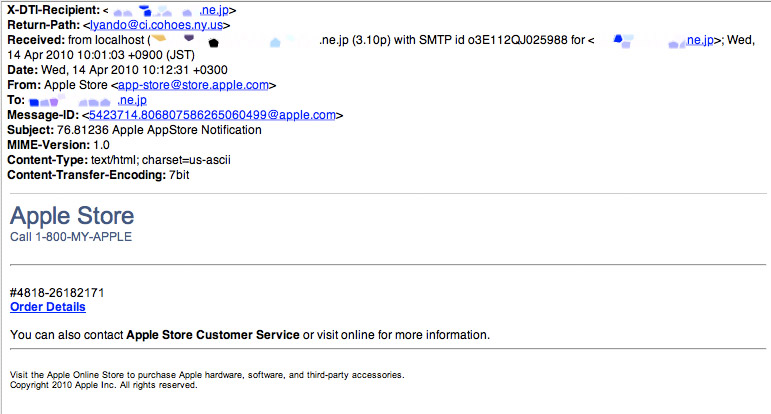Click the app-store@store.apple.com sender address
Viewport: 771px width, 414px height.
coord(193,85)
